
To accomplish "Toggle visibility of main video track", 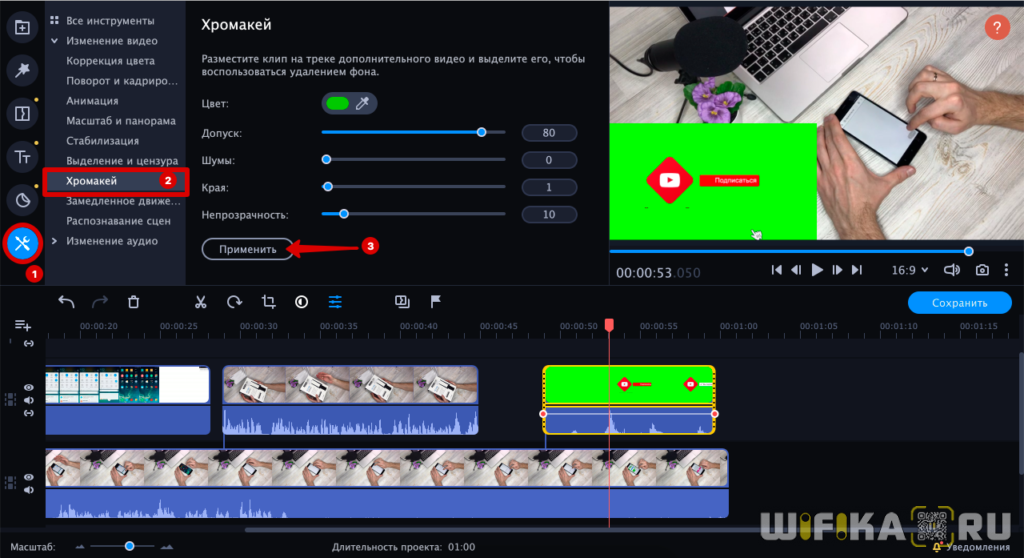I will tap(29, 477).
